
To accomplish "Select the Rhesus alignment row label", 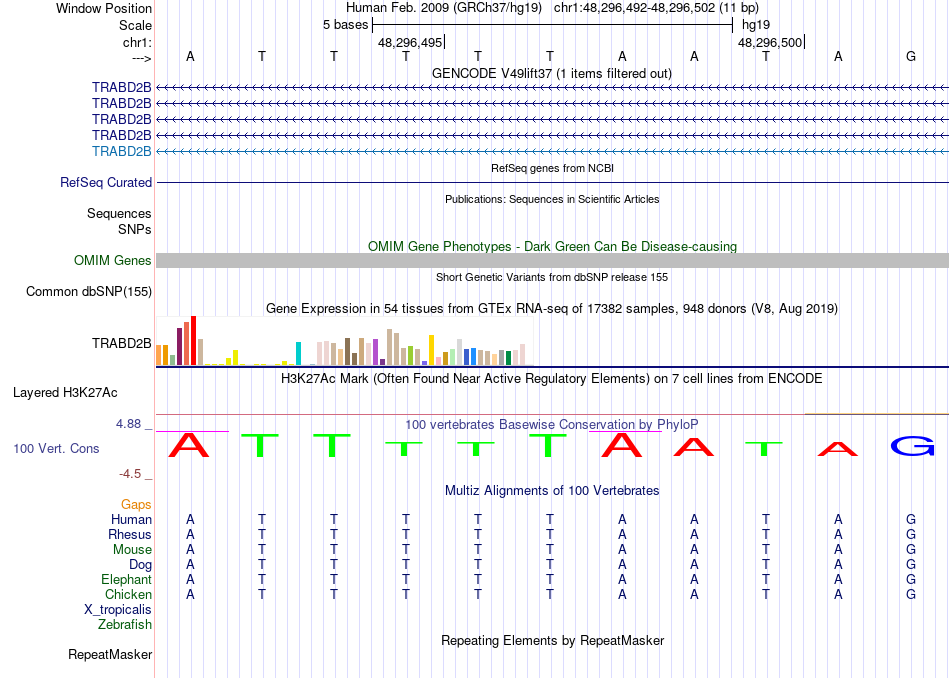I will [x=130, y=534].
